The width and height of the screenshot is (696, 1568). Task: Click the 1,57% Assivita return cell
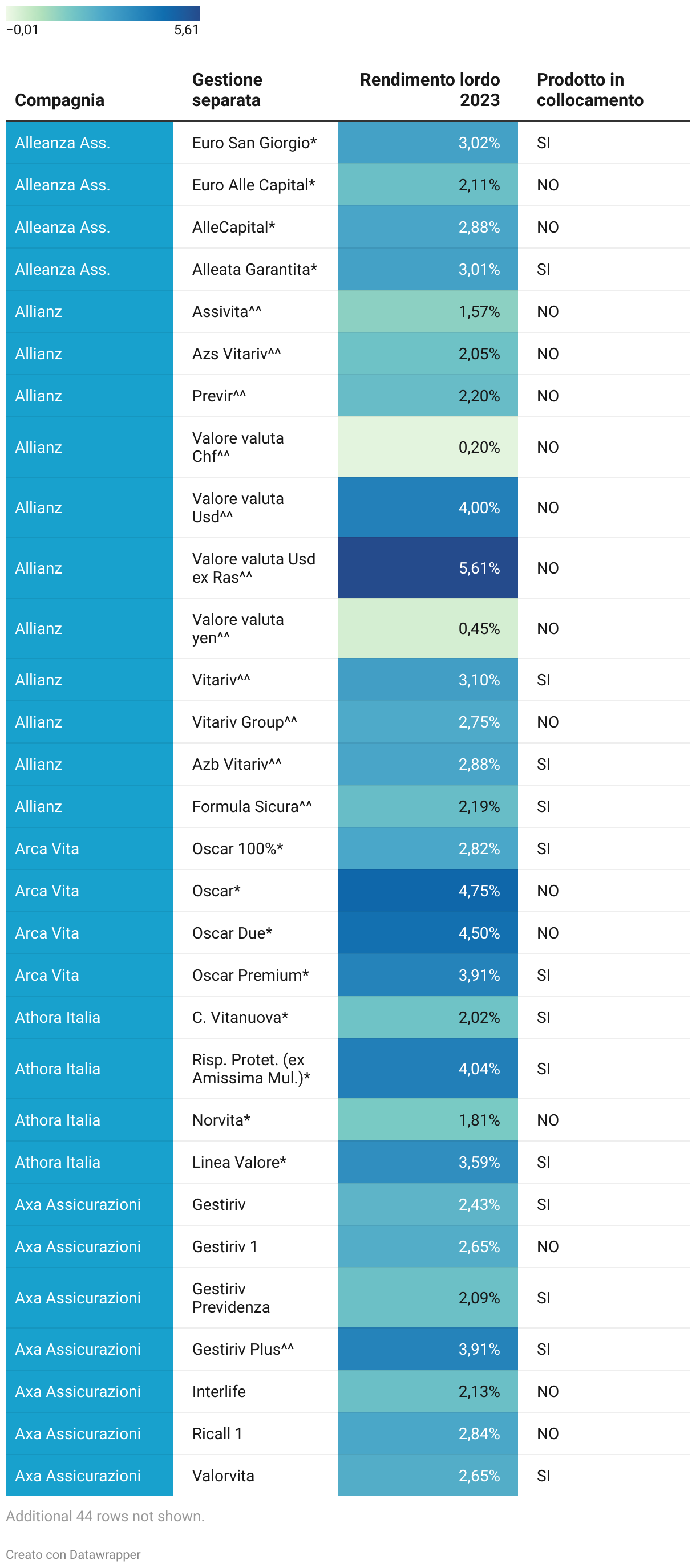coord(427,312)
